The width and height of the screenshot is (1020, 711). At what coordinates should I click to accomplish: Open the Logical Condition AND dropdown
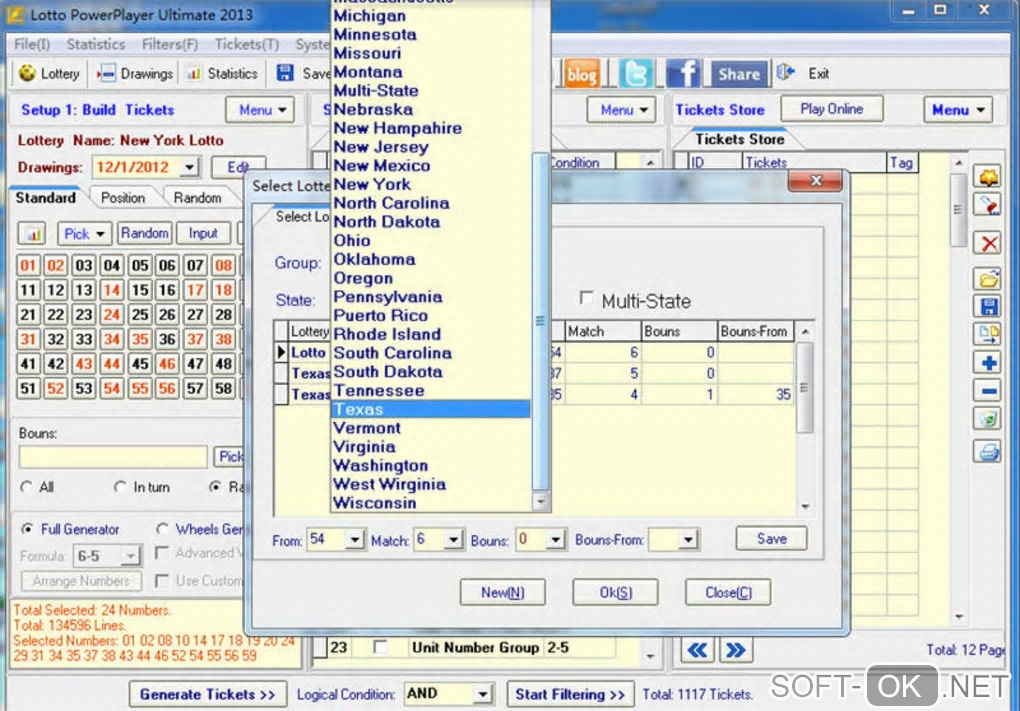pos(482,694)
